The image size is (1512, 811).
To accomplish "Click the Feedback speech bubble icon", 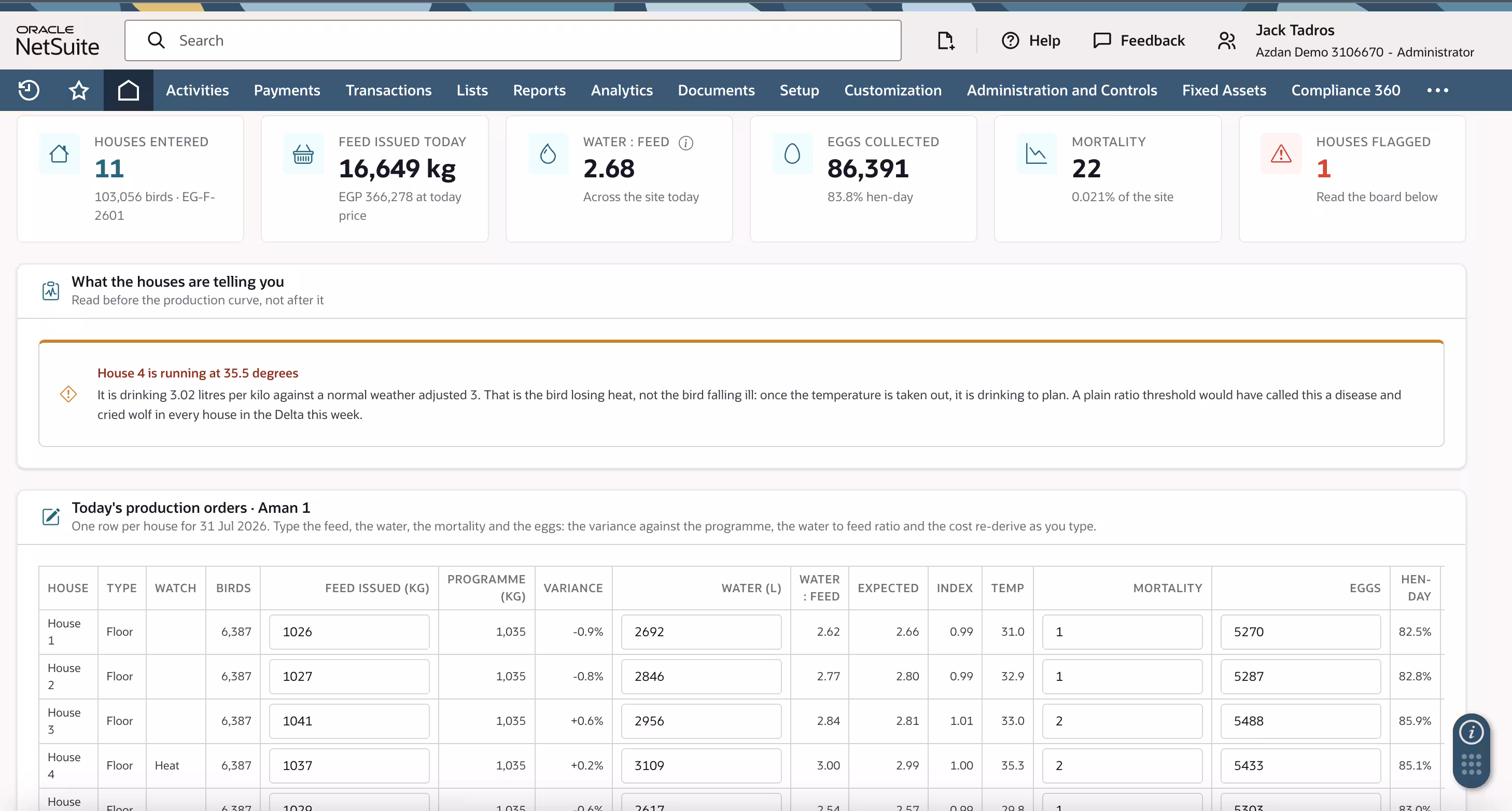I will click(x=1102, y=40).
